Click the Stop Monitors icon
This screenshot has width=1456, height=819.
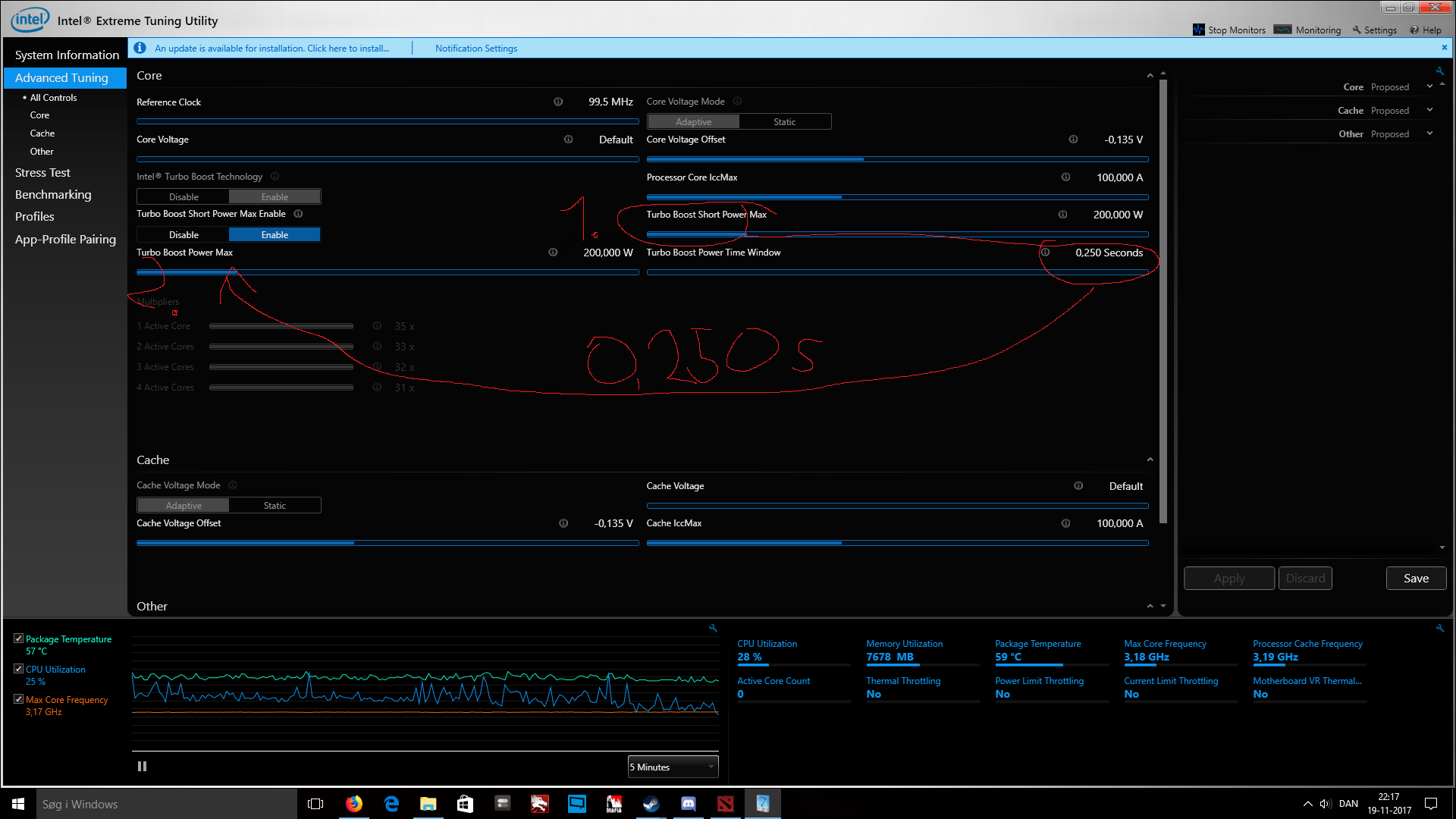coord(1198,30)
